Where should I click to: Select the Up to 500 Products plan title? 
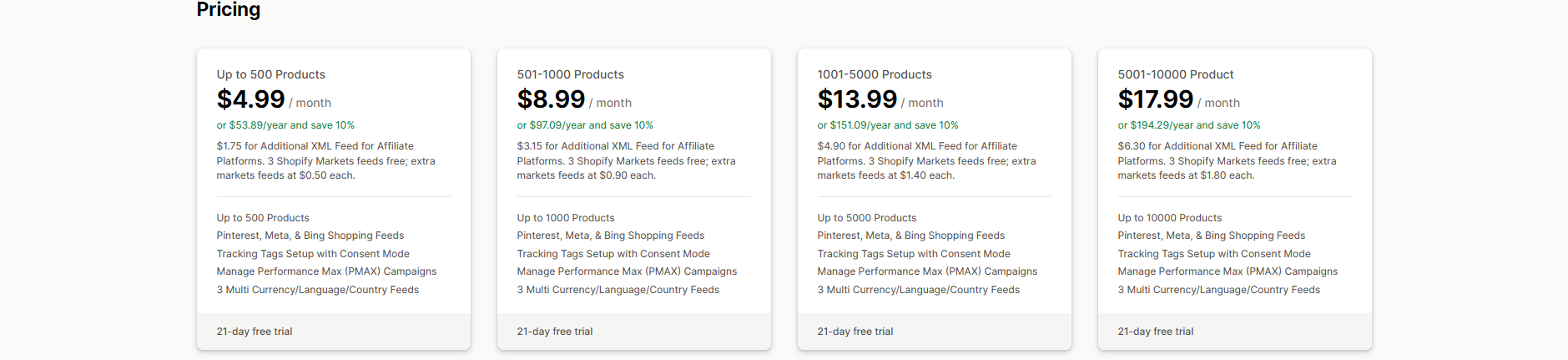pyautogui.click(x=270, y=74)
